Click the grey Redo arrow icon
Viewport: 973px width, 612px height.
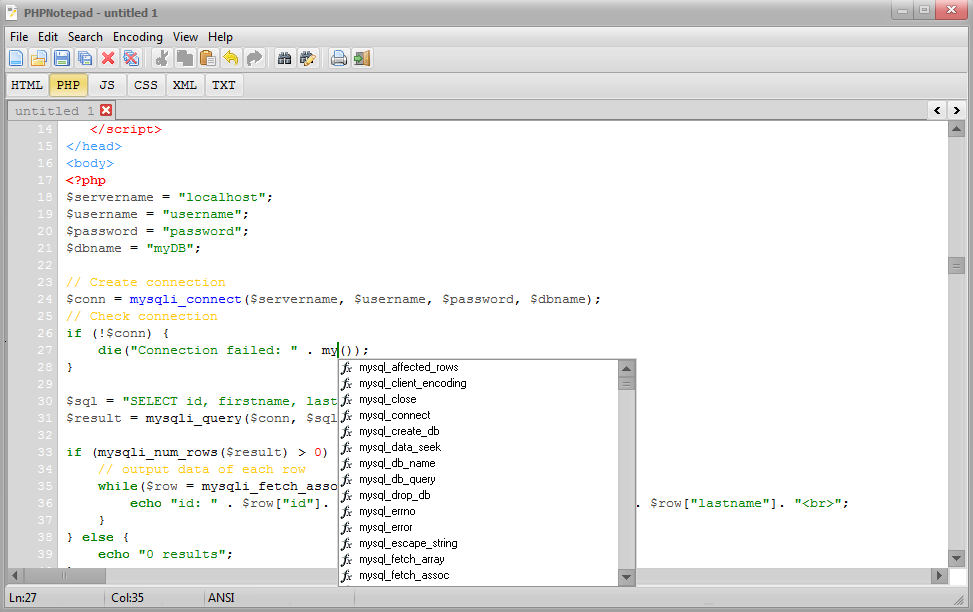[254, 58]
